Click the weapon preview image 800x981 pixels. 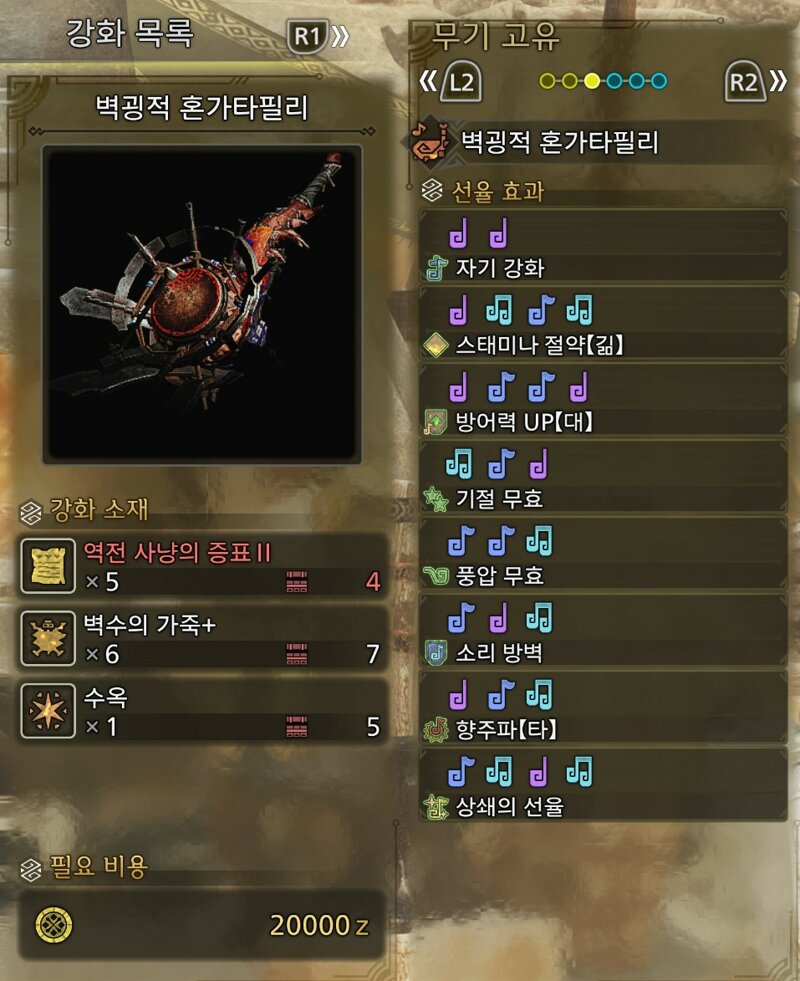202,305
